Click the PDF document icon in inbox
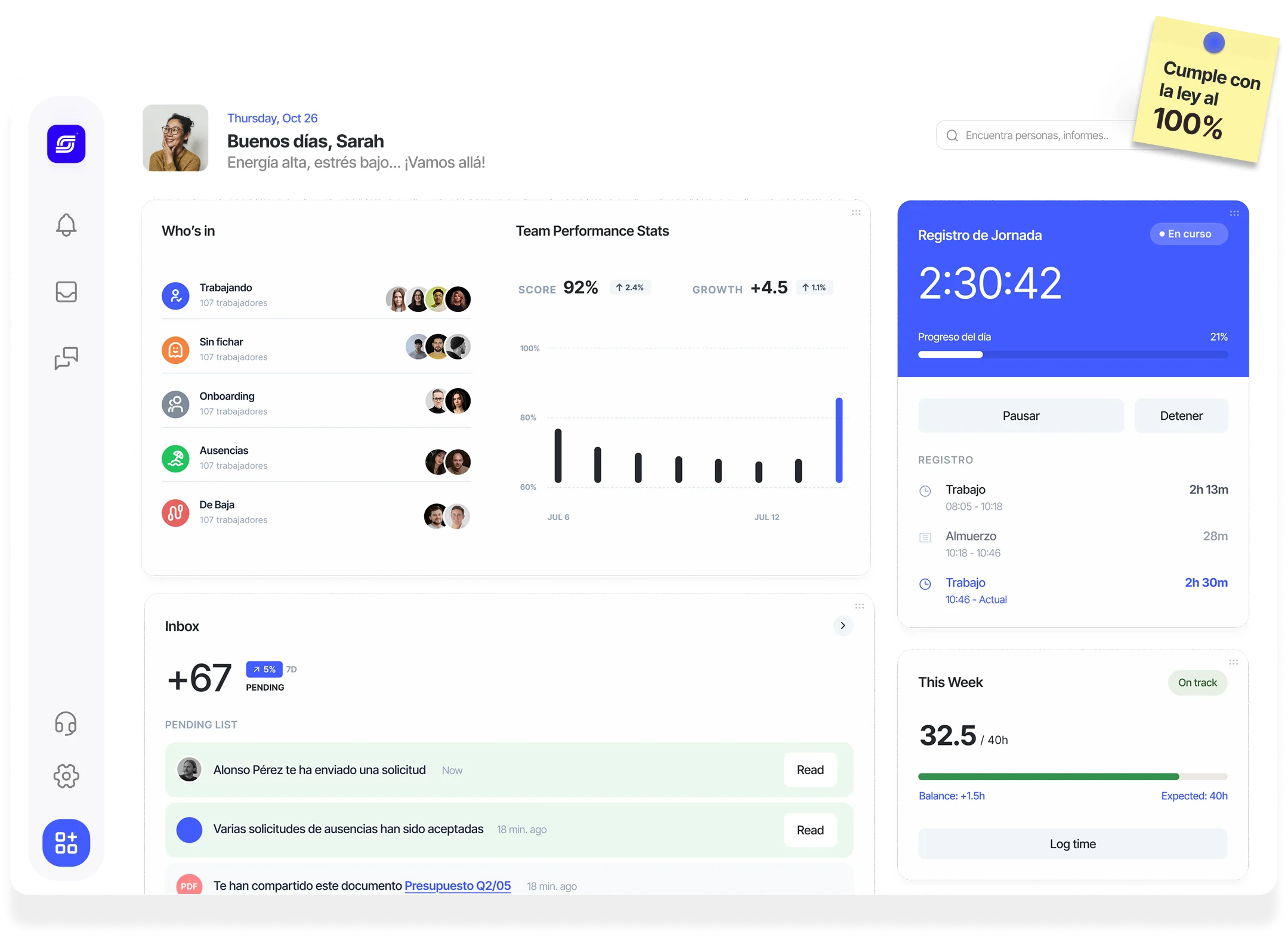This screenshot has width=1288, height=937. click(x=189, y=885)
